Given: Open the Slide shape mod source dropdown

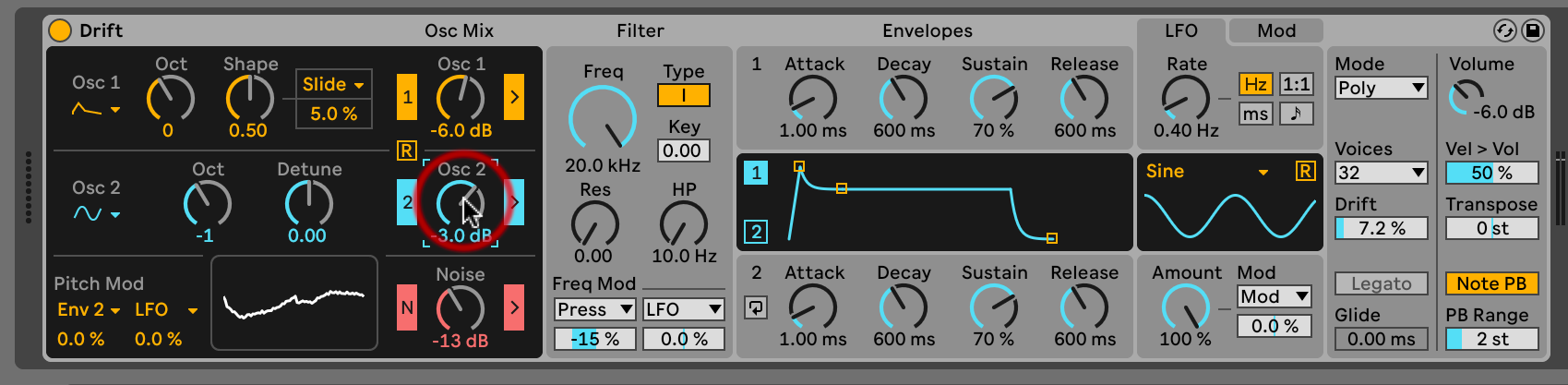Looking at the screenshot, I should pyautogui.click(x=333, y=84).
